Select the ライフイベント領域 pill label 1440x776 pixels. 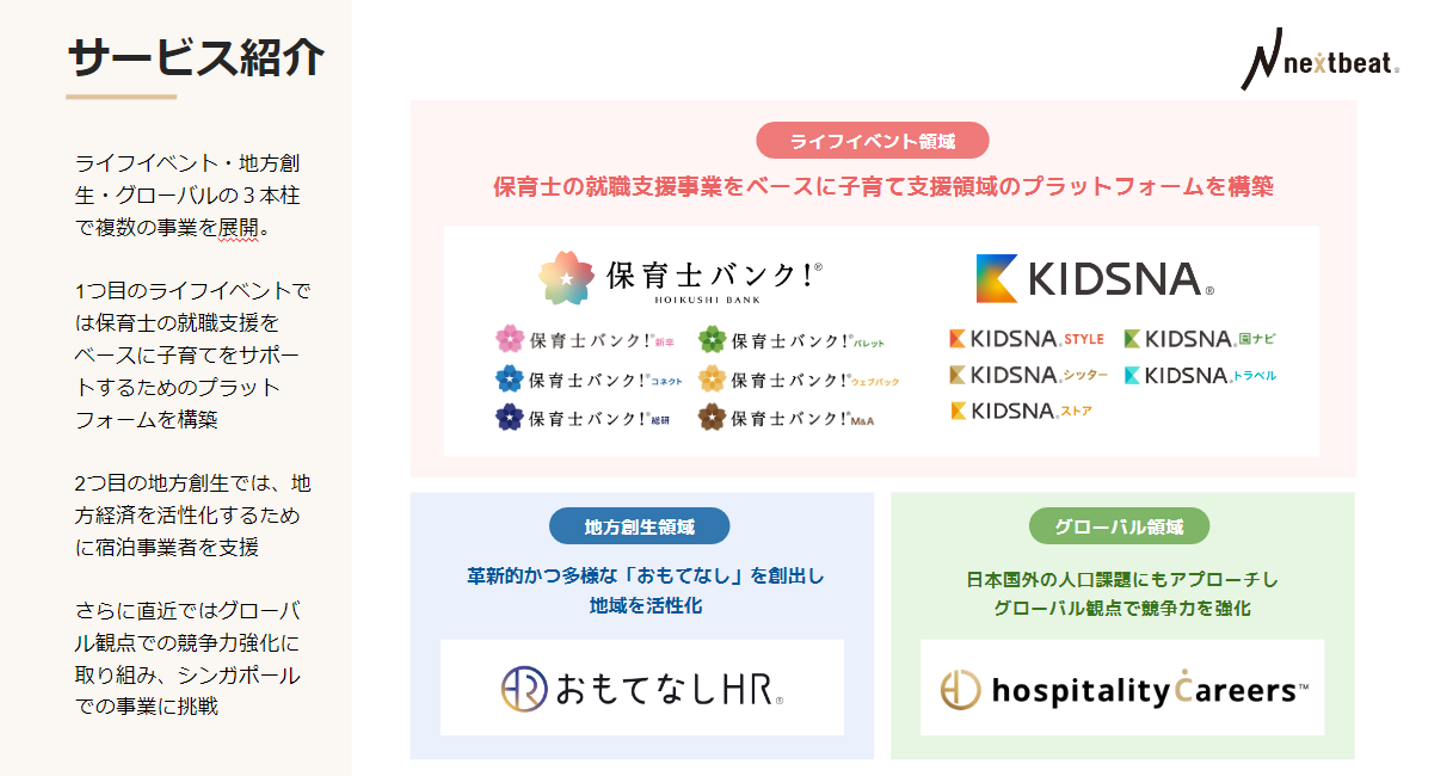coord(872,141)
